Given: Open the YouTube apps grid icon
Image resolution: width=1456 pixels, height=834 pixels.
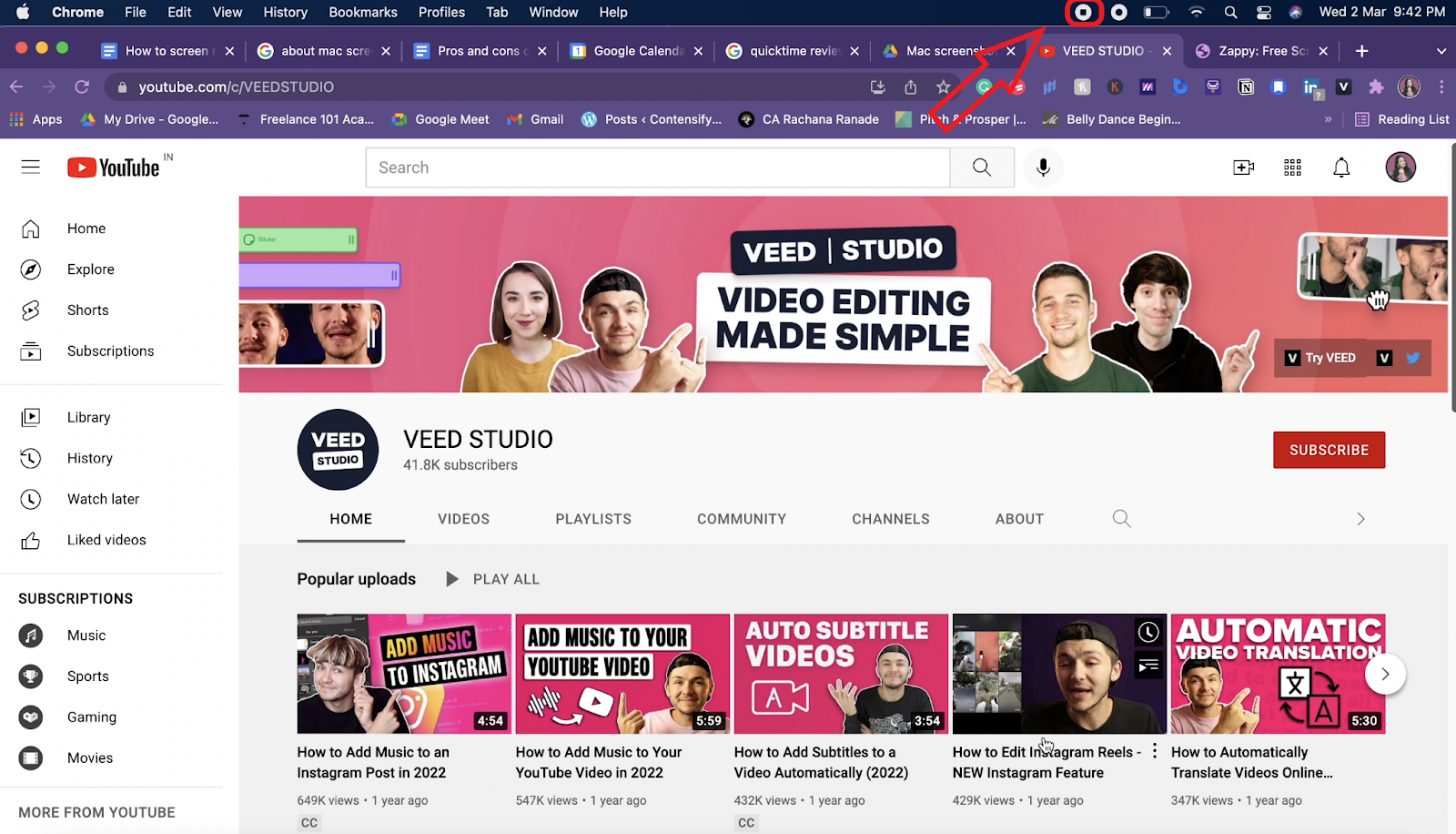Looking at the screenshot, I should 1292,168.
